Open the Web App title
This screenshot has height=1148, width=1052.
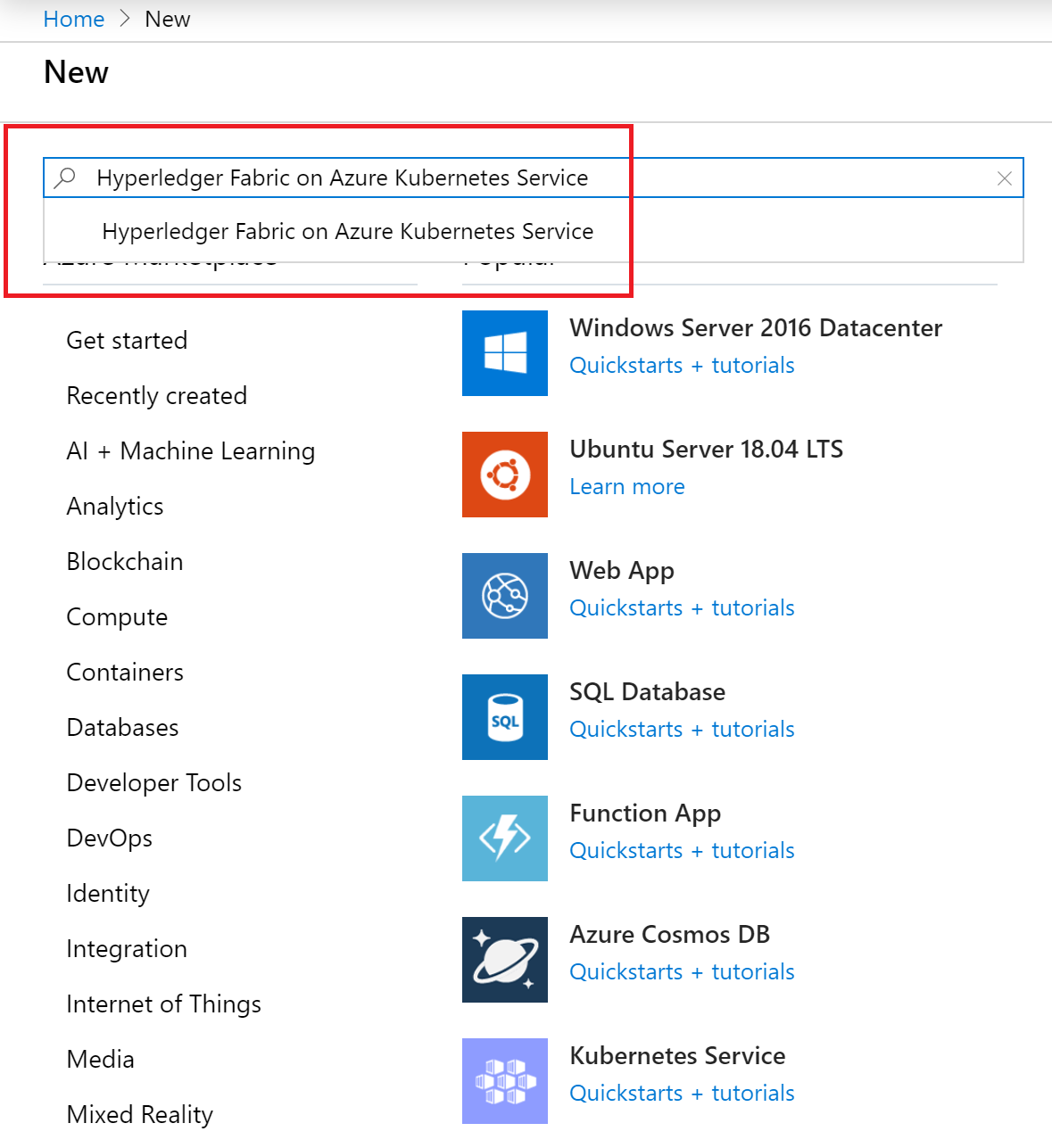pyautogui.click(x=622, y=571)
